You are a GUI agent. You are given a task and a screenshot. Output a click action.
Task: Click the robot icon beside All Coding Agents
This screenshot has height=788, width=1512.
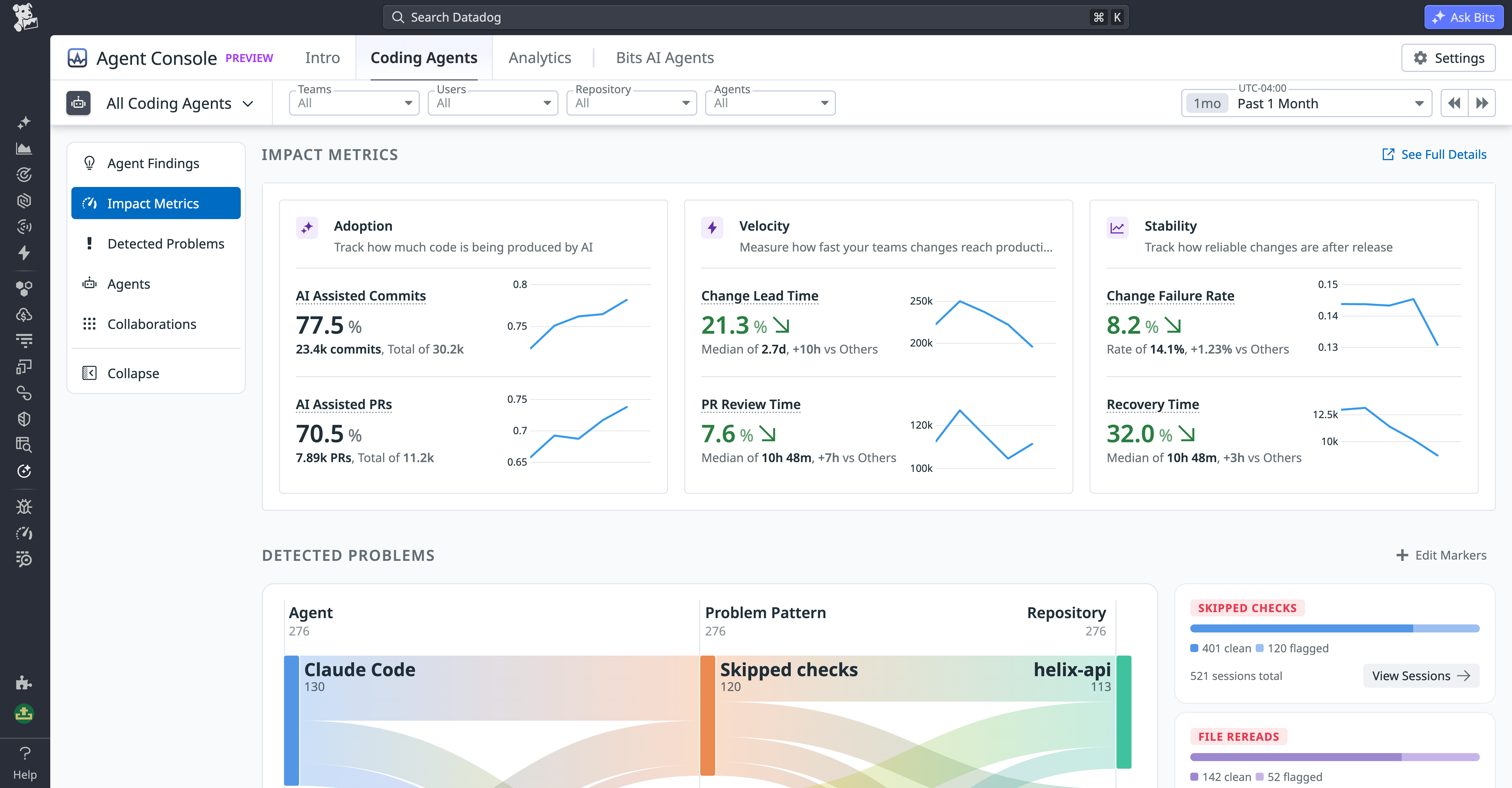(79, 103)
